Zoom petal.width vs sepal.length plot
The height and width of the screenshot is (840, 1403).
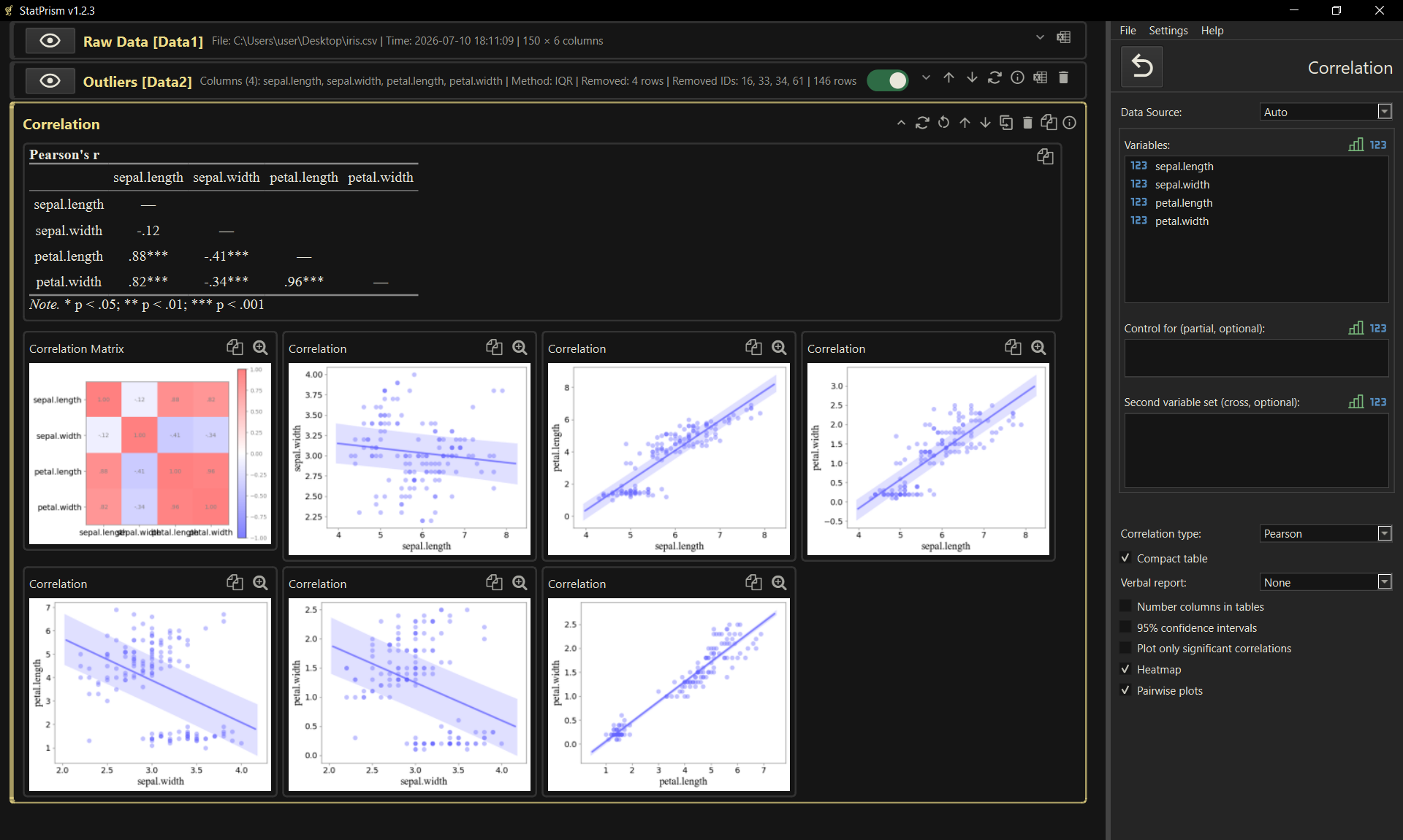1038,348
